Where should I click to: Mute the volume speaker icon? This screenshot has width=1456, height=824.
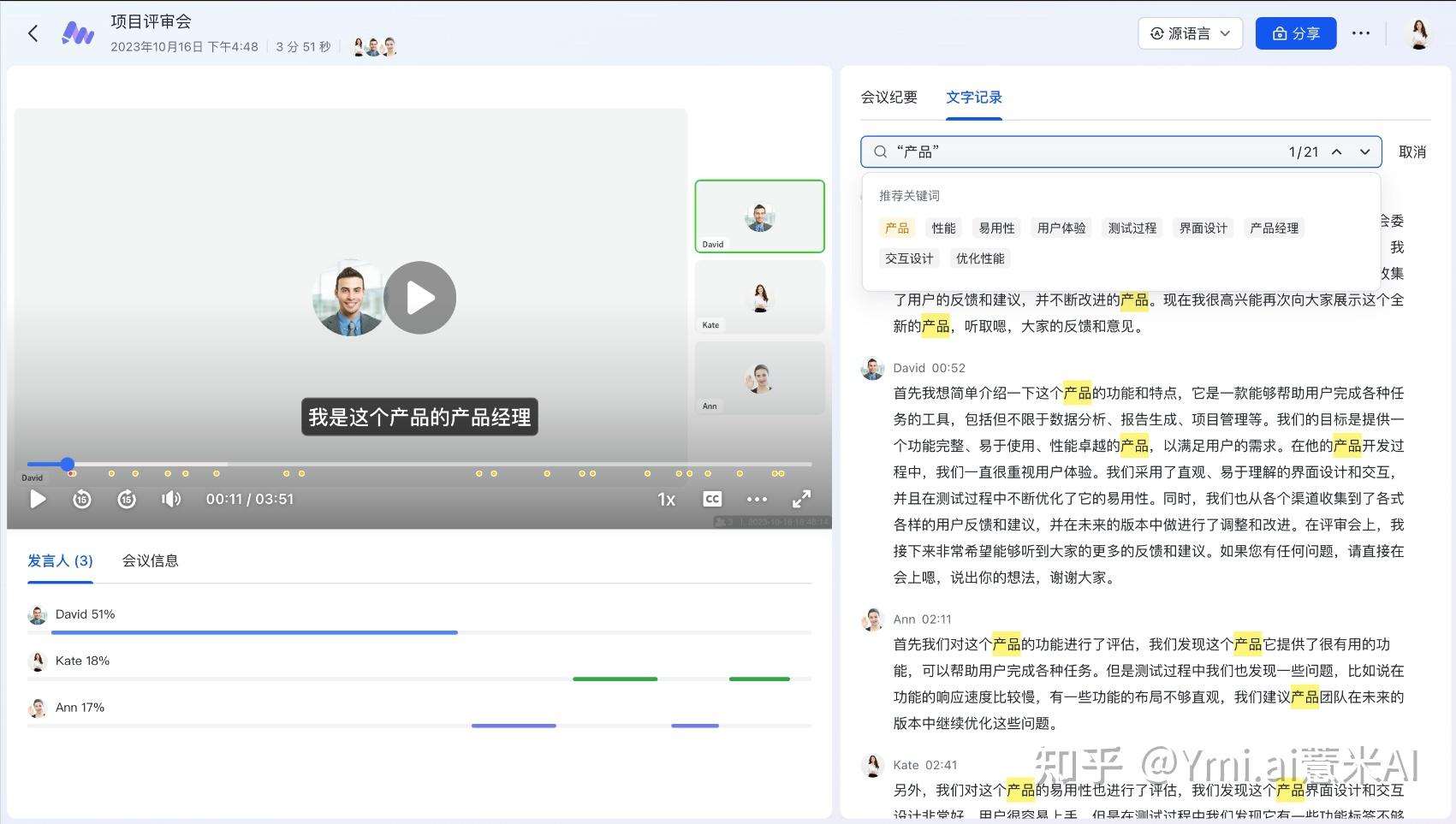point(171,499)
